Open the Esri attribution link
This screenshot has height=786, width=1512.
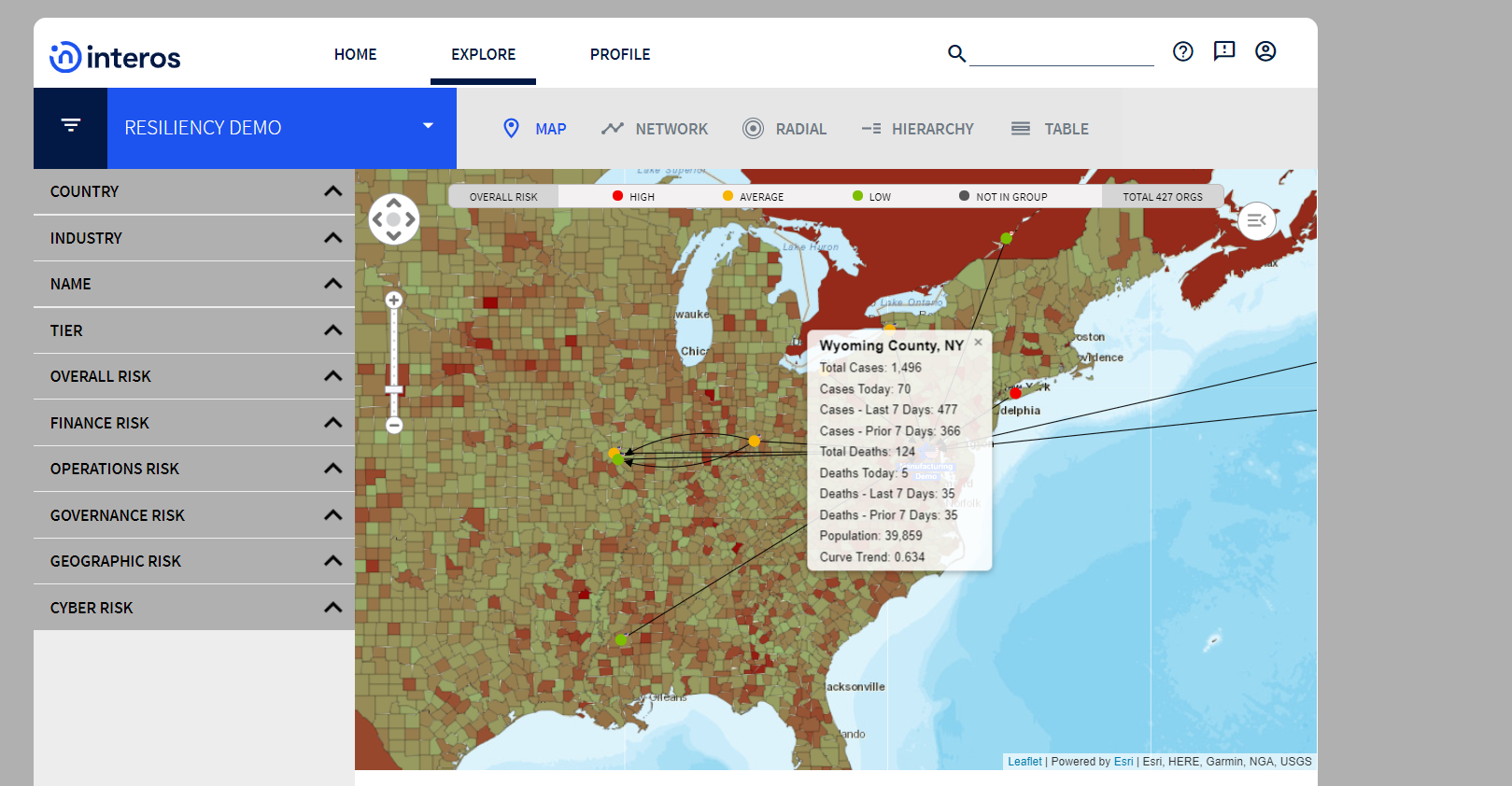point(1123,762)
